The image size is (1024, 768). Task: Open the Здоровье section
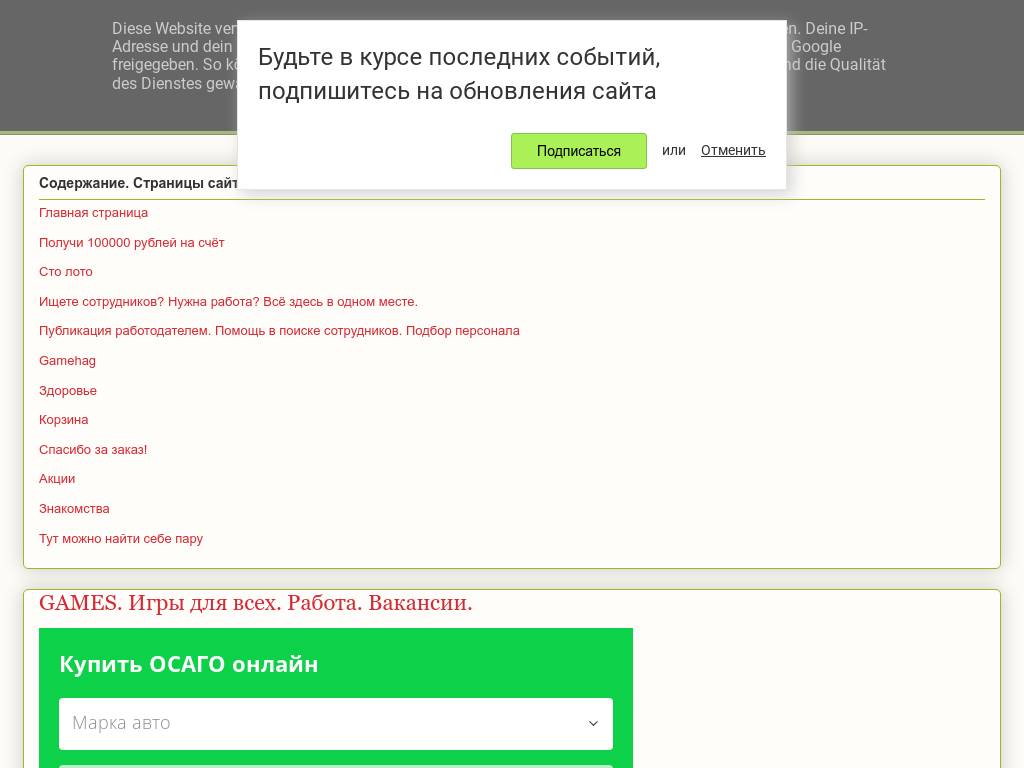(67, 390)
